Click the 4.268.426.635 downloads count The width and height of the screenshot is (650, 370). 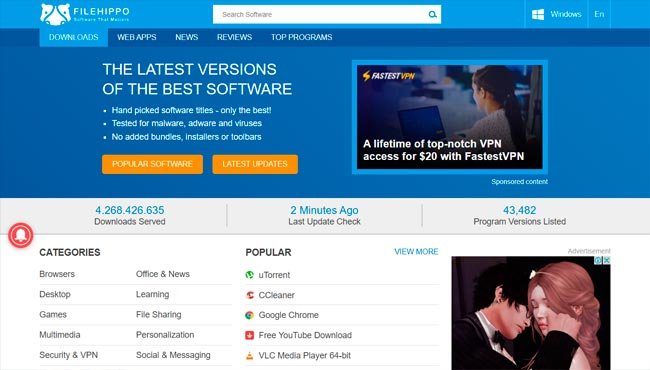(130, 210)
